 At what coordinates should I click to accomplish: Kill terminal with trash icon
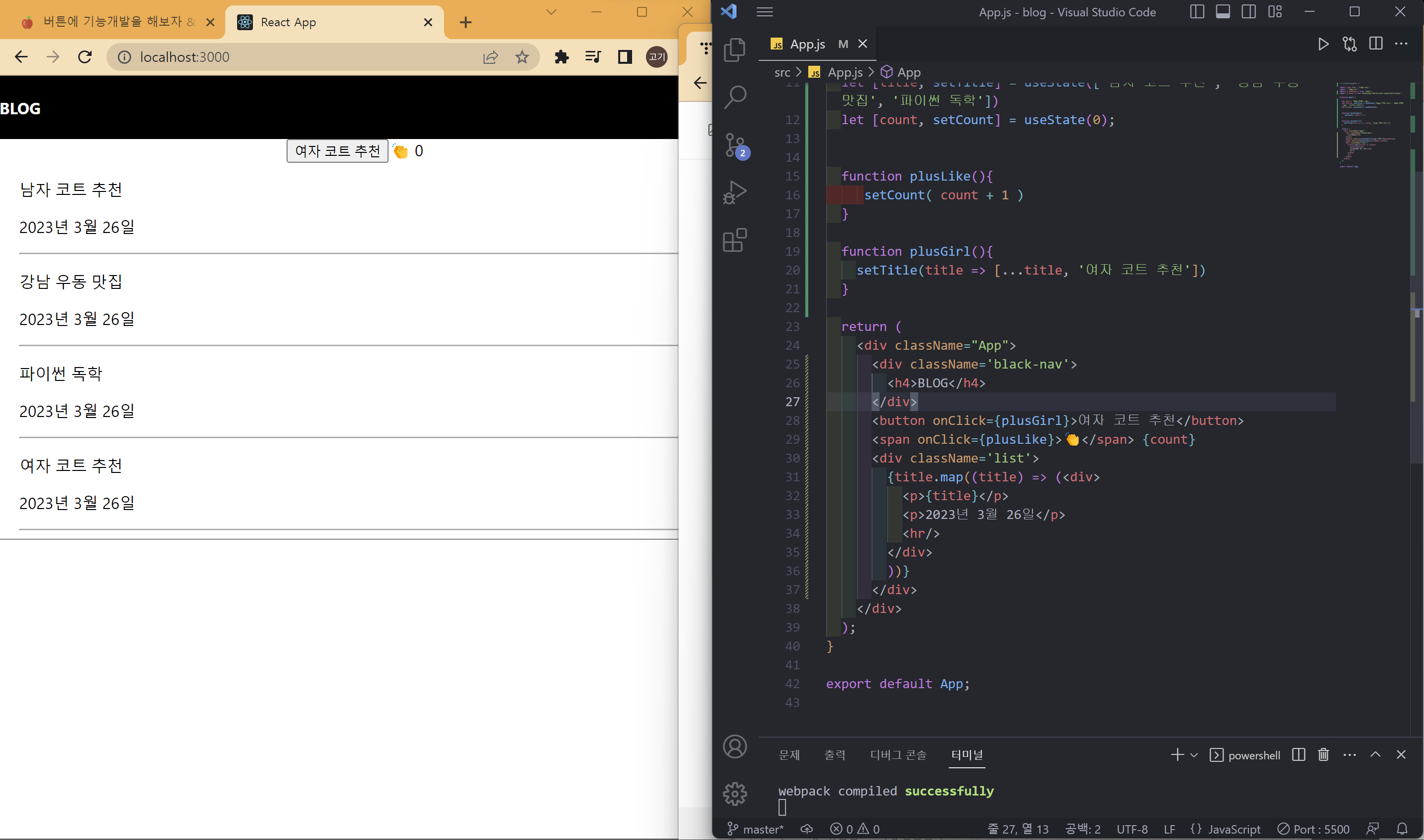click(x=1323, y=754)
